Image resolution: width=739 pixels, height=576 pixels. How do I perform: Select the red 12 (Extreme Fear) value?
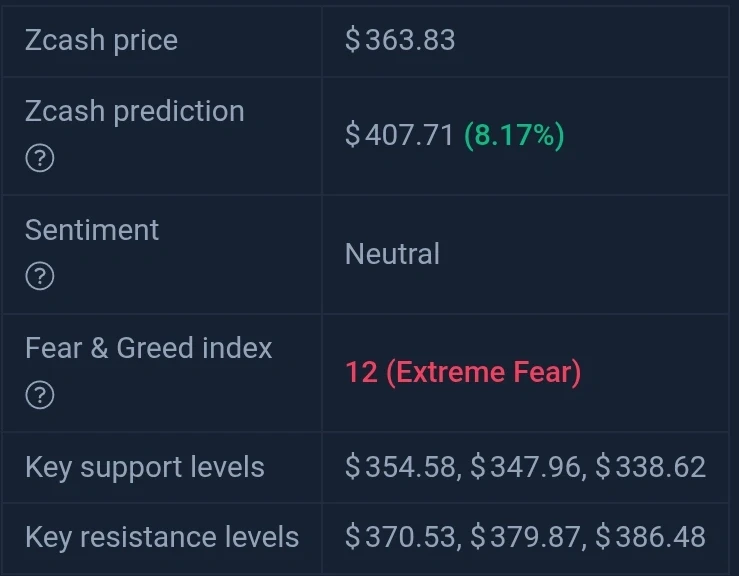point(463,372)
